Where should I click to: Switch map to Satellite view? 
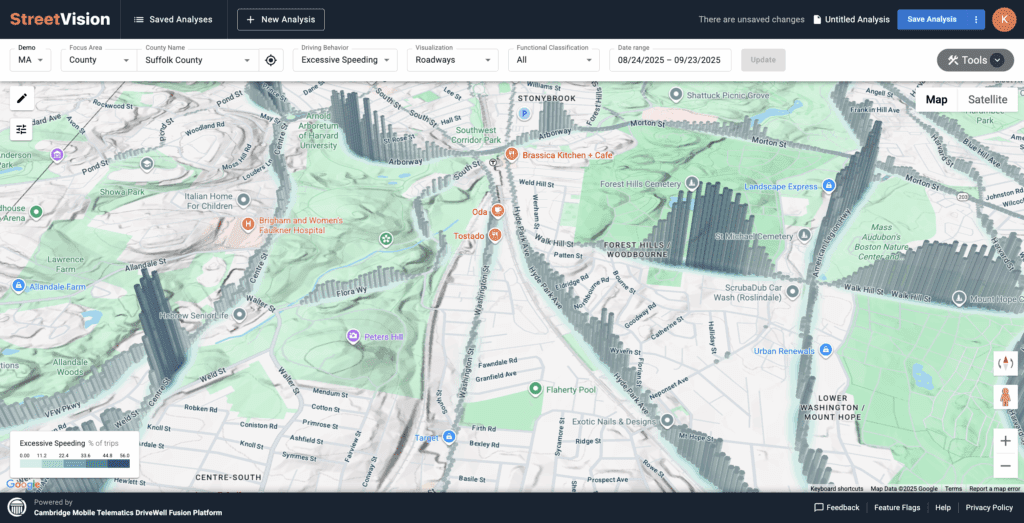point(987,99)
